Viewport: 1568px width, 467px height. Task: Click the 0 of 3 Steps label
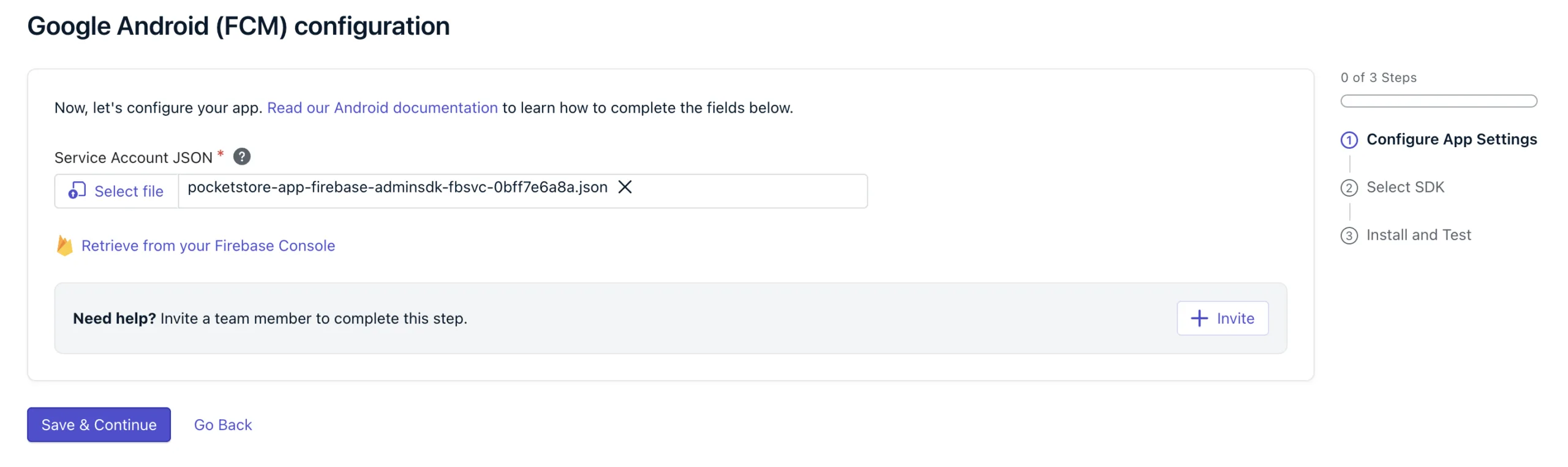tap(1378, 77)
